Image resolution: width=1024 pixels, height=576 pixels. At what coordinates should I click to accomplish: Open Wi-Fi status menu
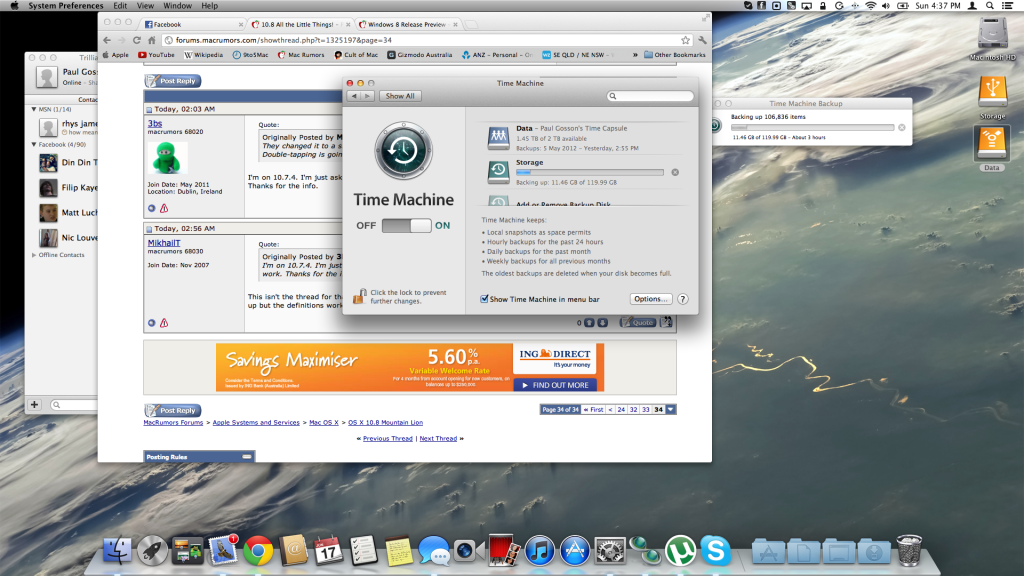(x=871, y=5)
